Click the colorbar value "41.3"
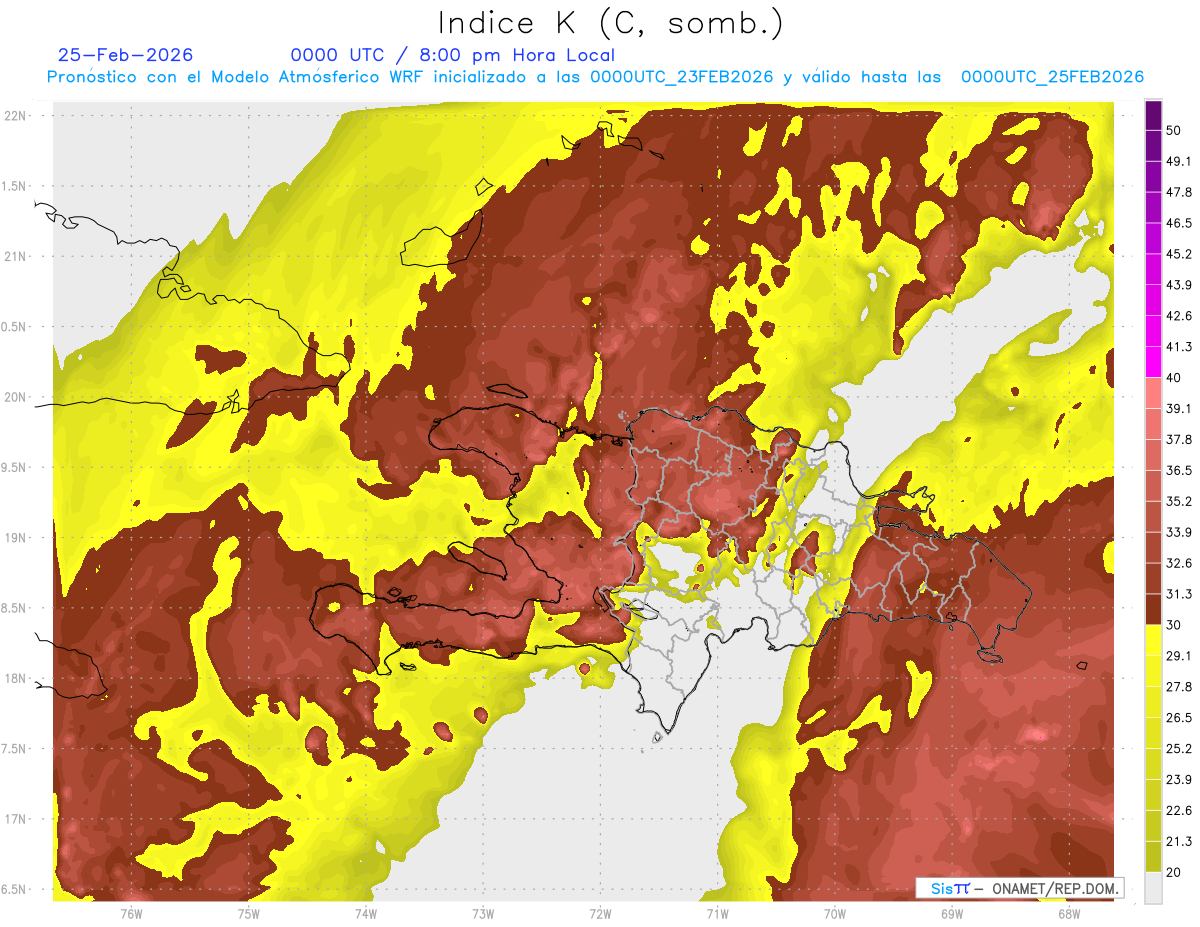Viewport: 1200px width, 927px height. pos(1179,347)
